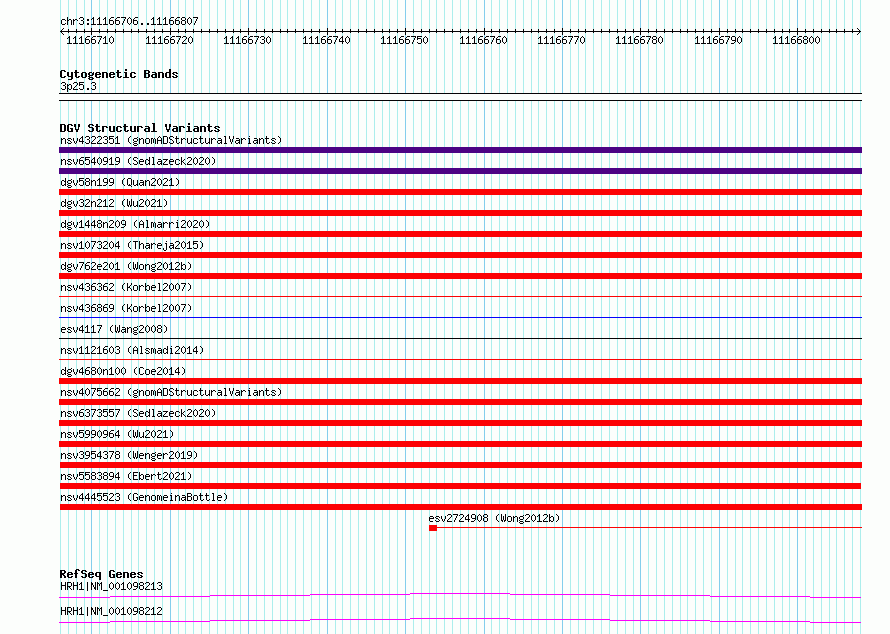
Task: Select the red bar under dgv58n199
Action: 460,192
